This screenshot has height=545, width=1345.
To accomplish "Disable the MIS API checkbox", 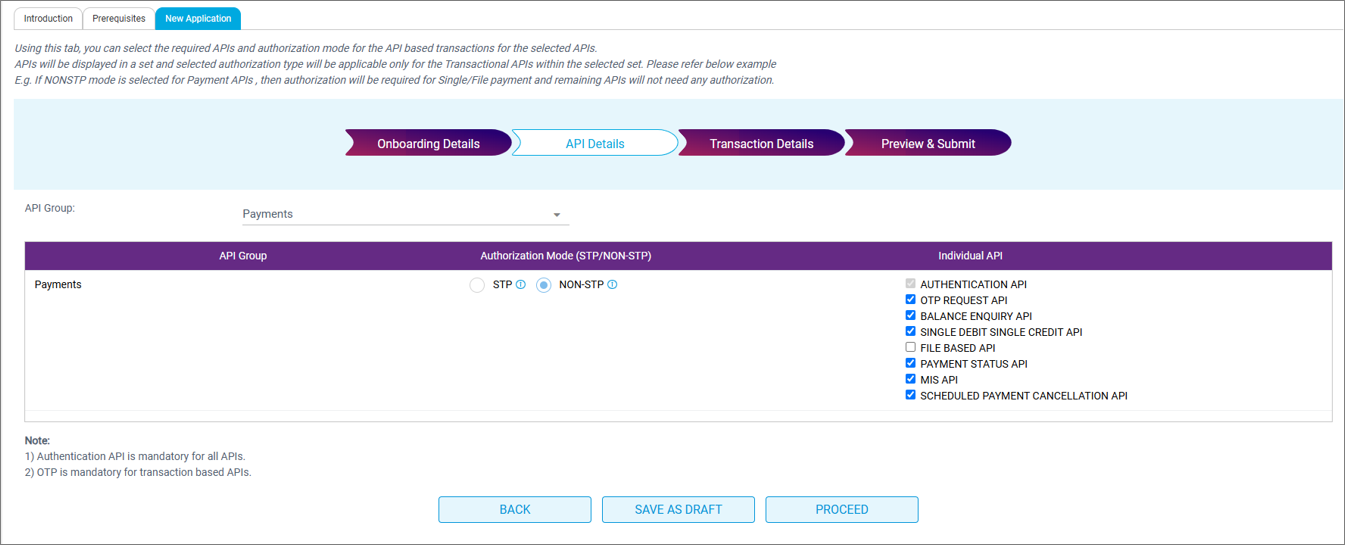I will (910, 380).
